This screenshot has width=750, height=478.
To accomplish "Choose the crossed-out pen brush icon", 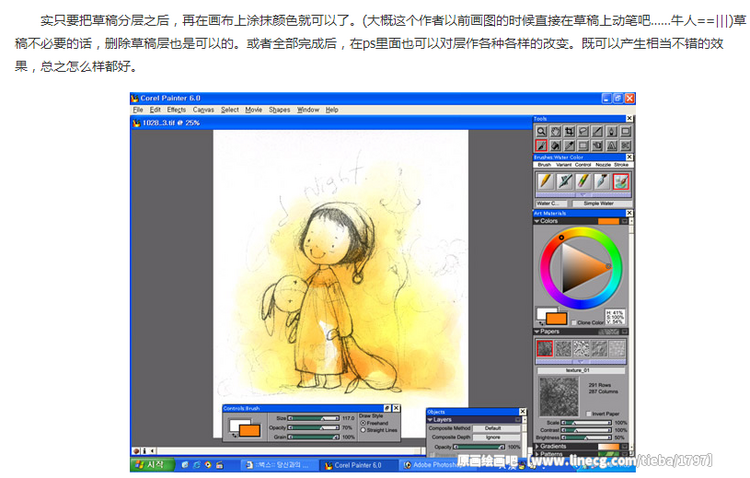I will pyautogui.click(x=564, y=181).
